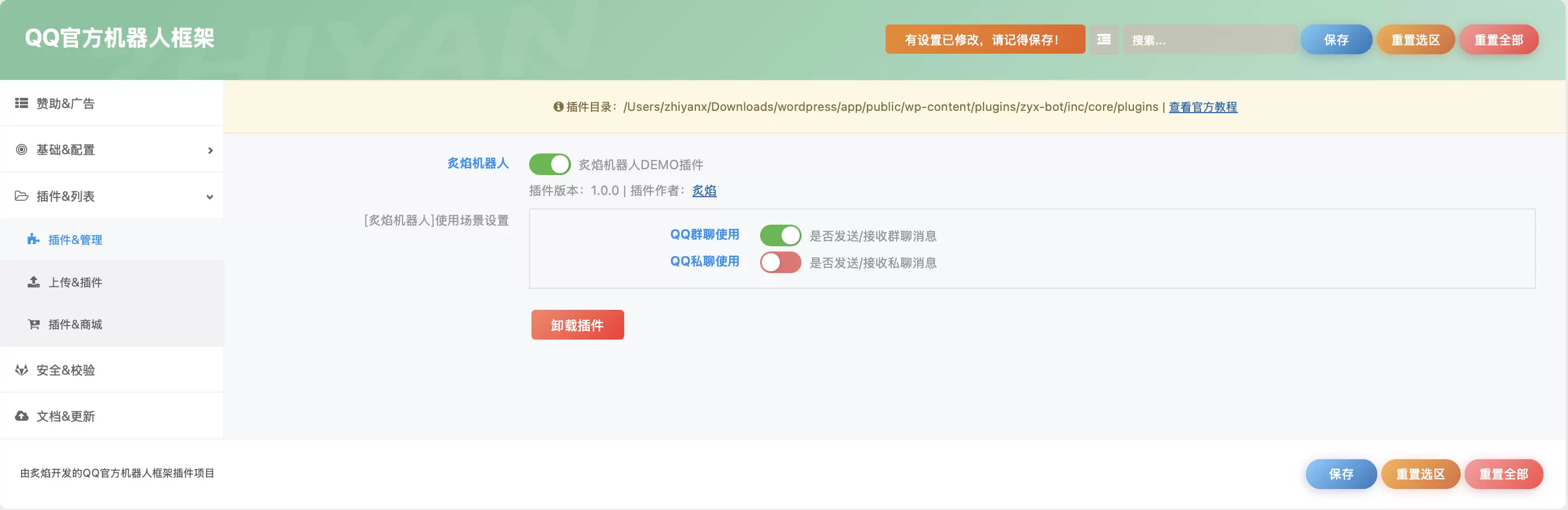Focus the 搜索 input field
Screen dimensions: 1568x510
point(1209,40)
